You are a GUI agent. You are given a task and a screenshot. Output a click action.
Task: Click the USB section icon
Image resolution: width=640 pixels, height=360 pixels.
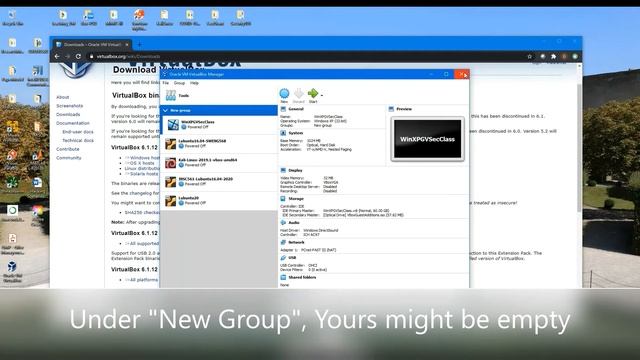tap(283, 258)
